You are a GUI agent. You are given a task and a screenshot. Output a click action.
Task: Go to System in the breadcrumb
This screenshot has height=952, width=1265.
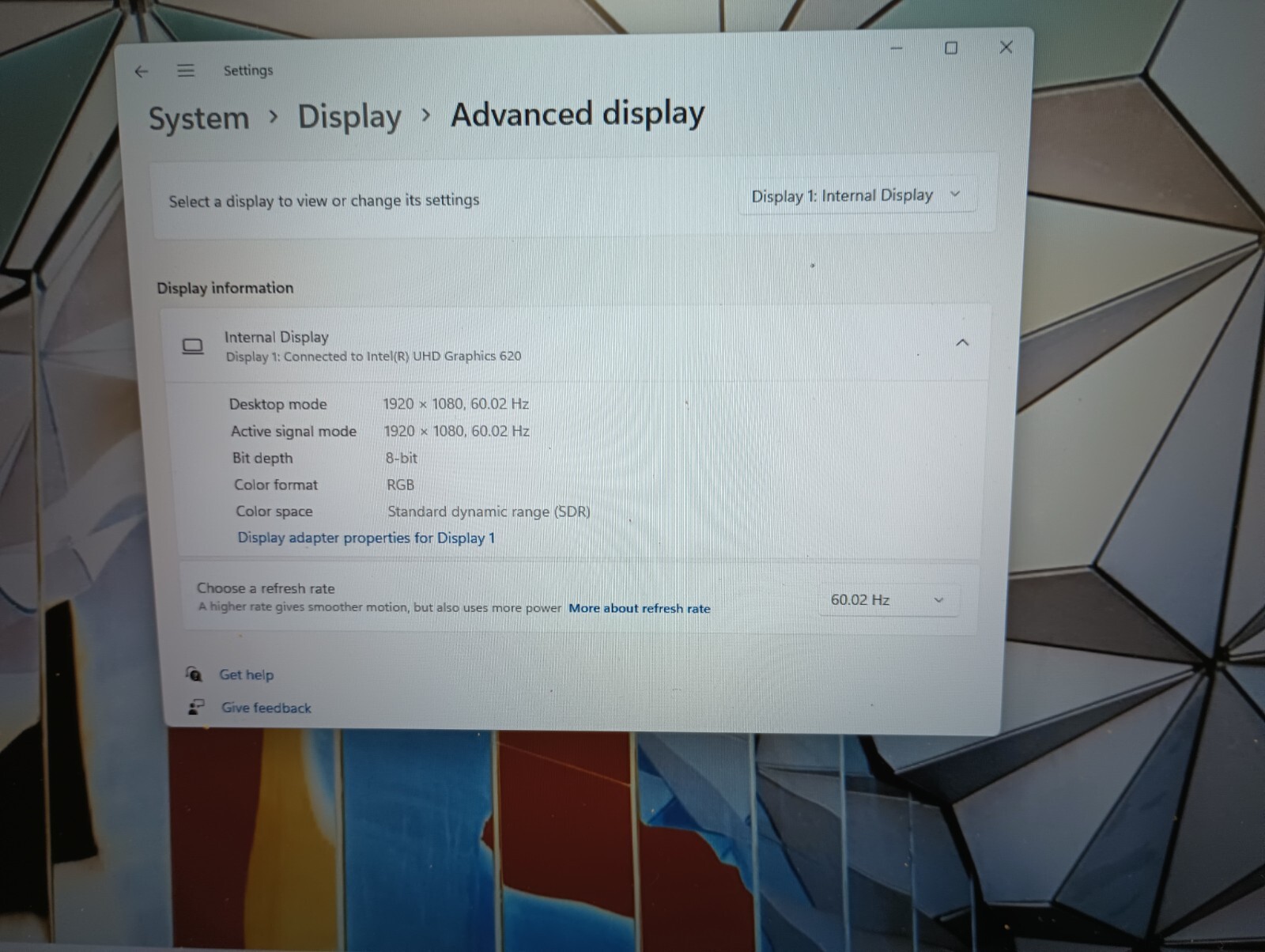[x=198, y=119]
